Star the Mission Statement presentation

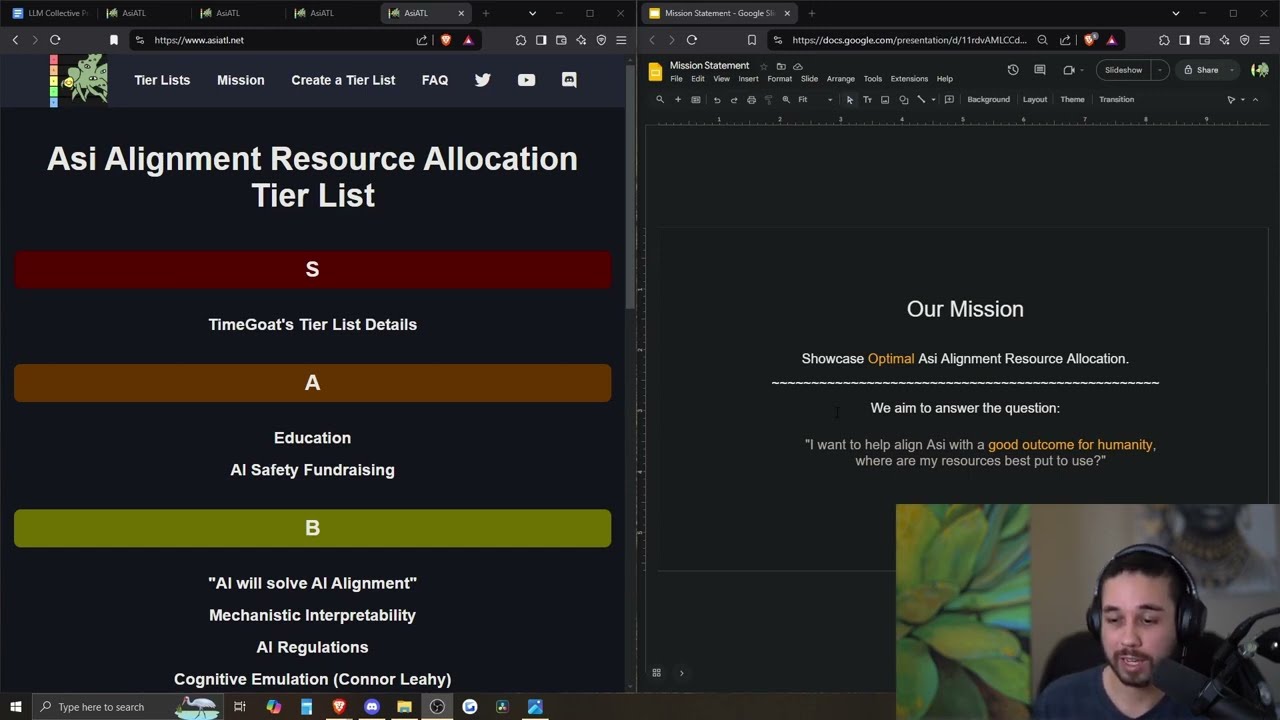click(x=764, y=66)
